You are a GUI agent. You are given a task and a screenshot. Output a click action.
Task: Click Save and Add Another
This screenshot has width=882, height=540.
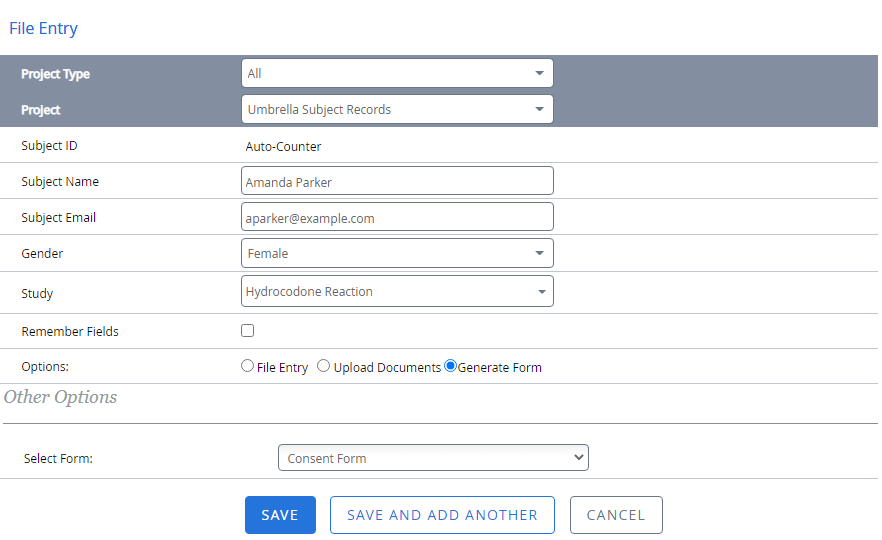click(442, 515)
